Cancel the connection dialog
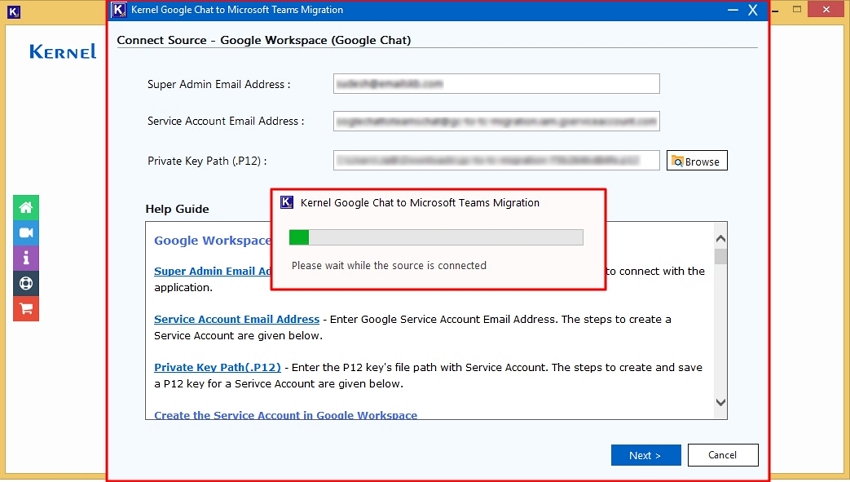Viewport: 850px width, 482px height. coord(723,455)
